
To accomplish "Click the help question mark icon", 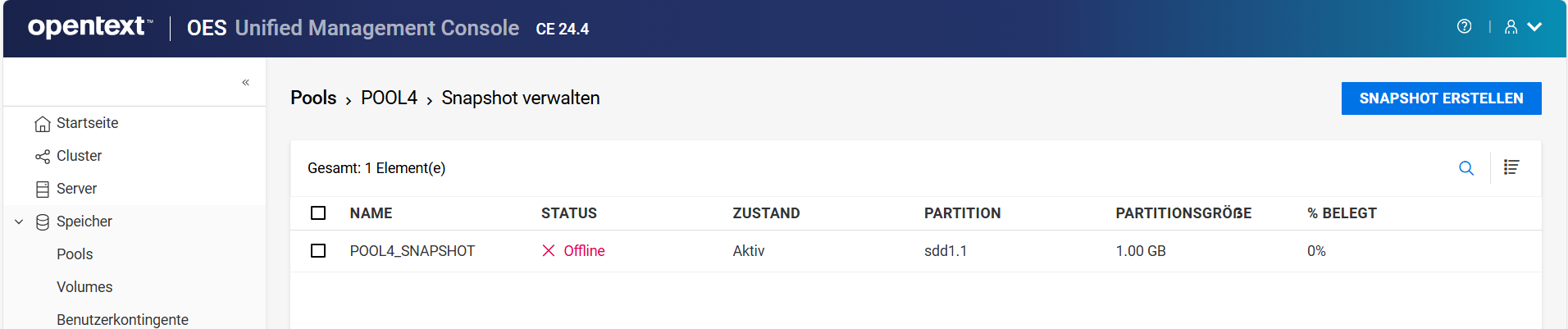I will coord(1464,26).
